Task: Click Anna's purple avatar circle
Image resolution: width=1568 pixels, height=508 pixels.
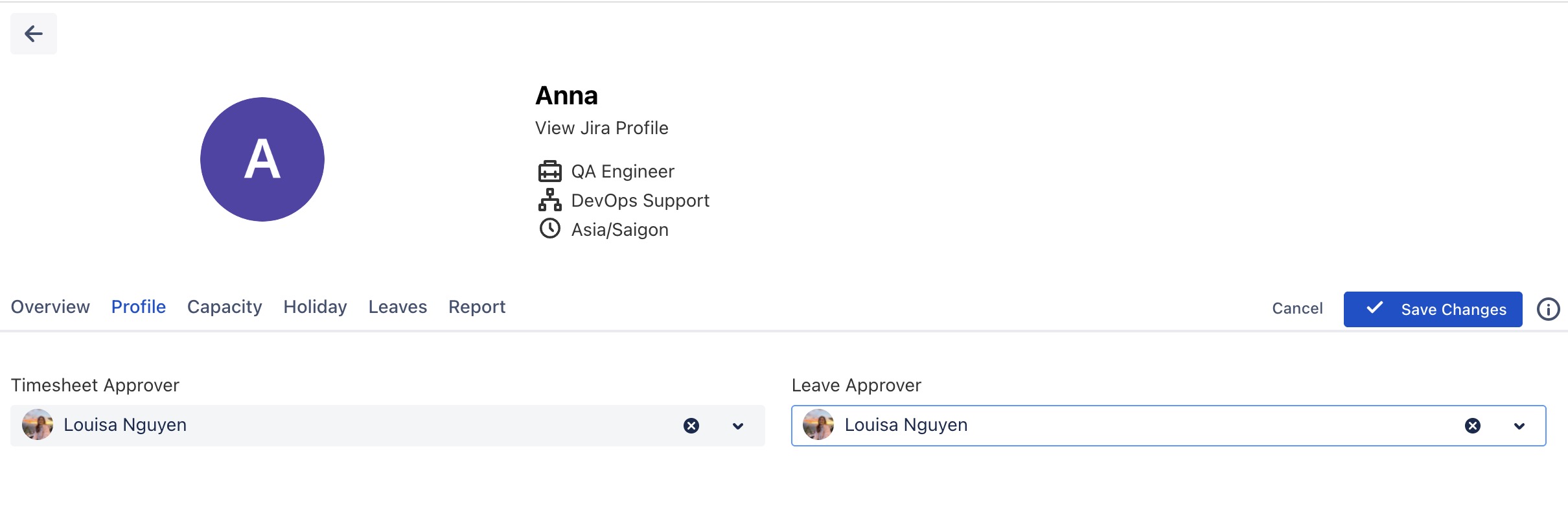Action: pyautogui.click(x=262, y=159)
